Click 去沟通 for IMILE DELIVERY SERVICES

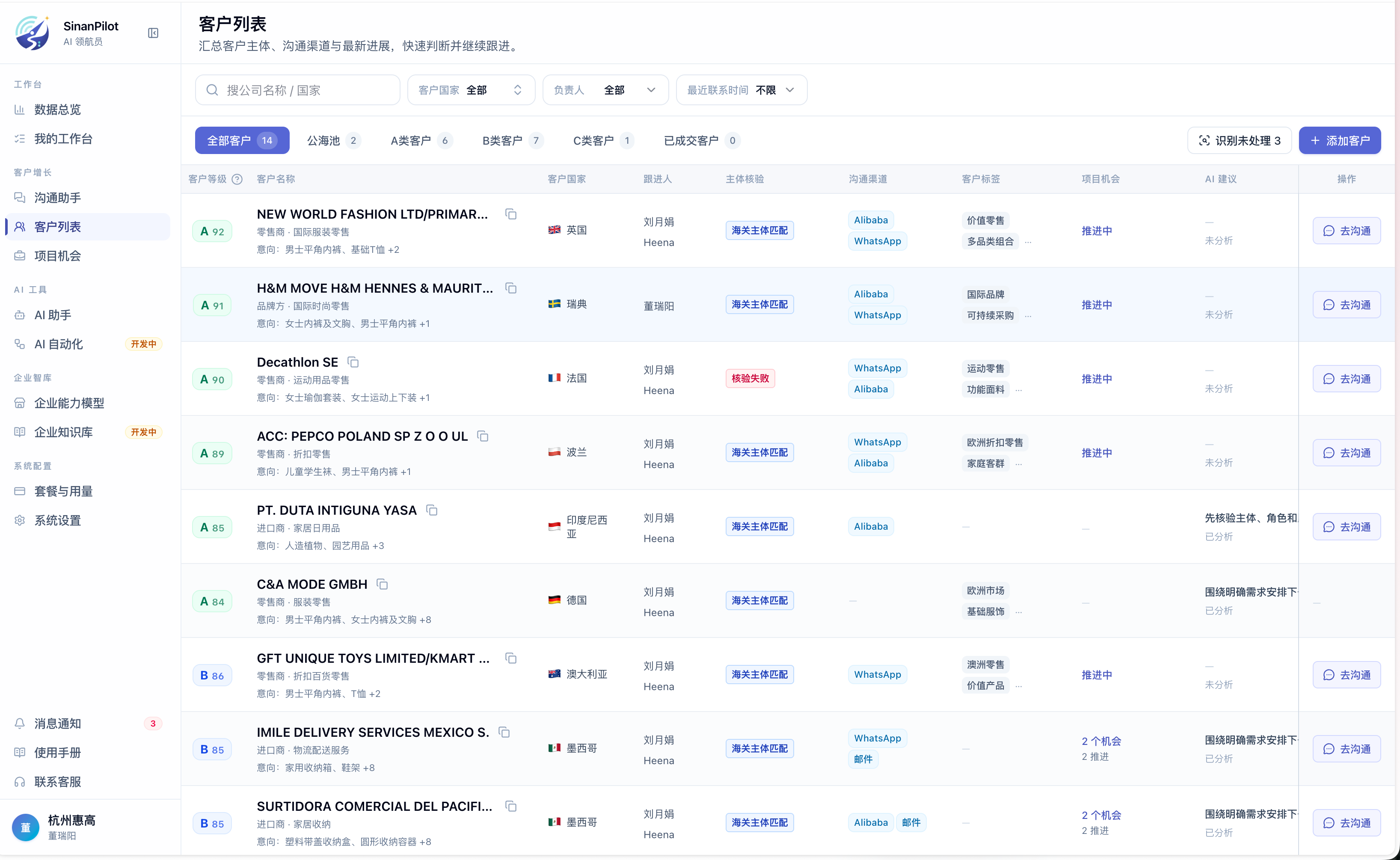tap(1347, 748)
